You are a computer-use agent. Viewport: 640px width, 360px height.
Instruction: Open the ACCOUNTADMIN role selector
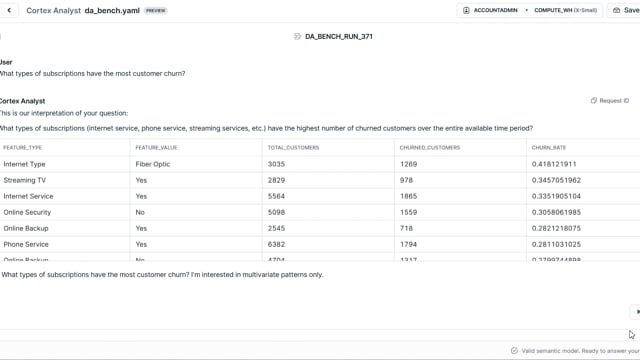495,10
